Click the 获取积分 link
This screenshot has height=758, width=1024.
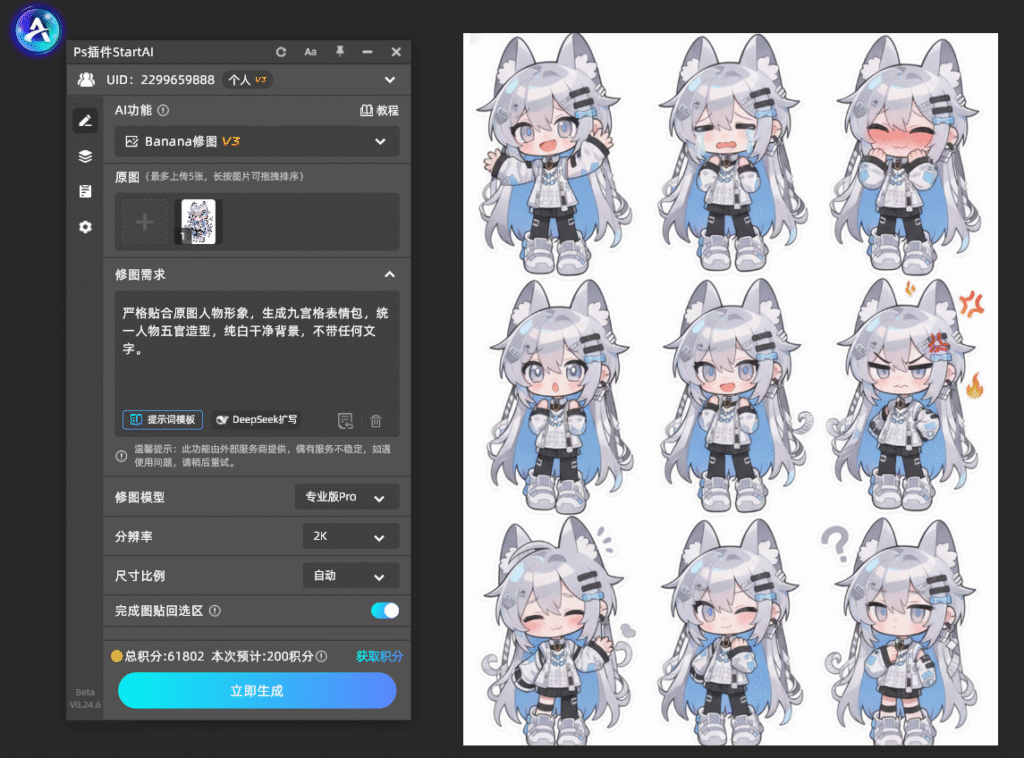coord(379,656)
